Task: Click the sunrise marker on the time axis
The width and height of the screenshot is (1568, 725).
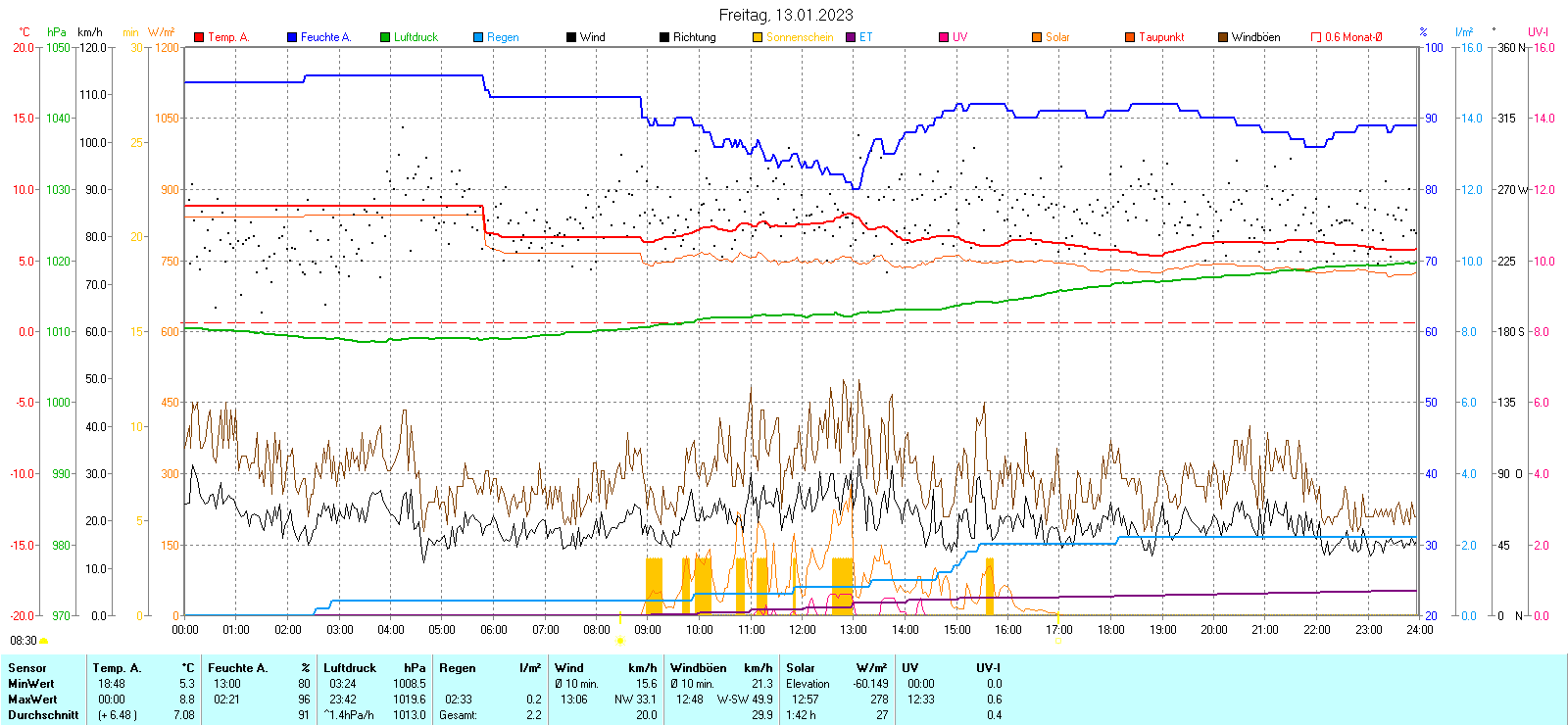Action: click(619, 641)
